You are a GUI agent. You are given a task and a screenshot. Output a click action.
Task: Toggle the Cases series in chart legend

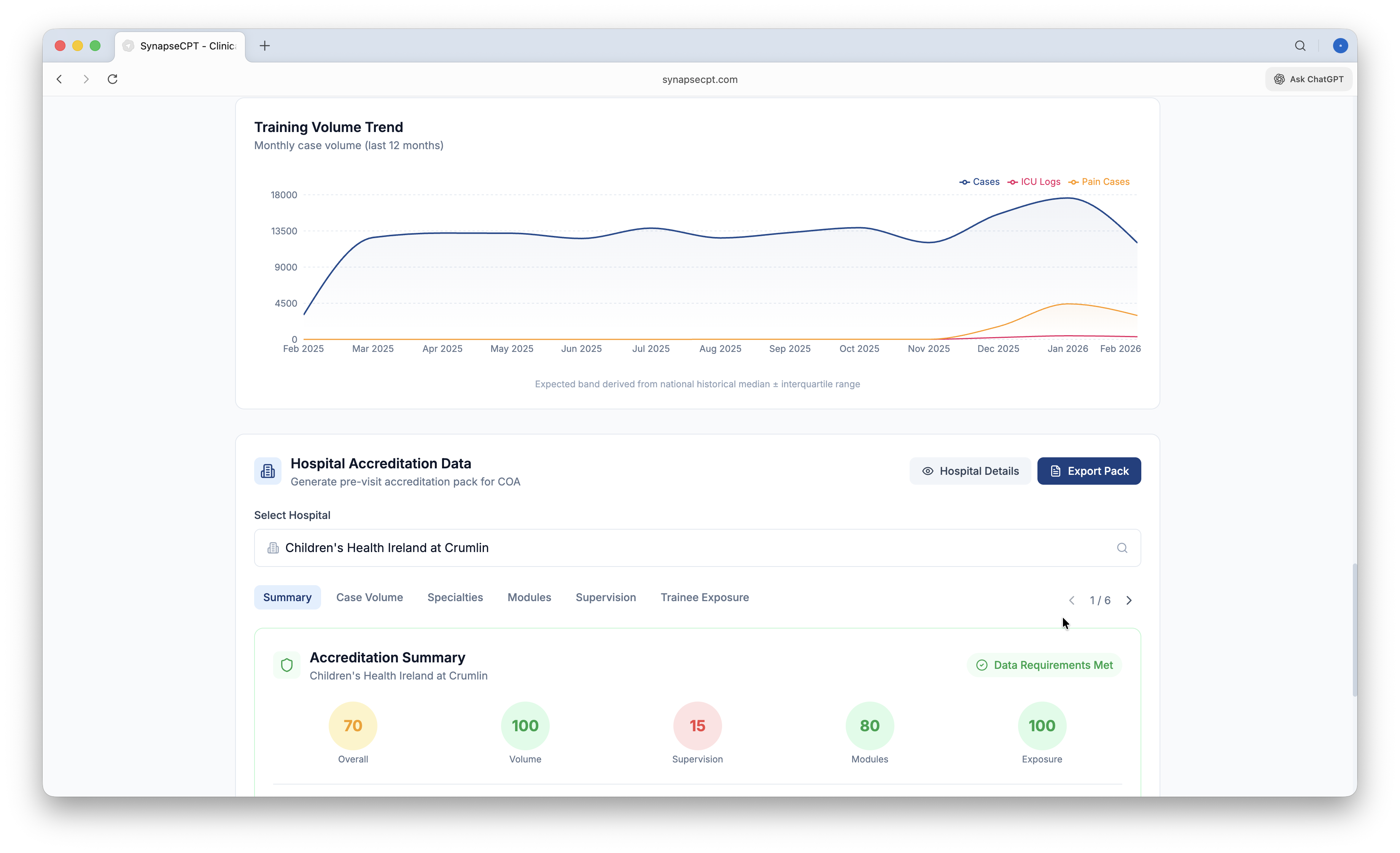980,182
